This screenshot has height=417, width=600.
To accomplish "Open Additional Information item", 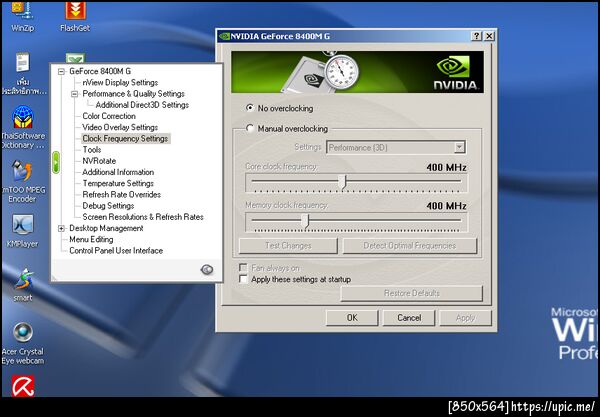I will (118, 172).
